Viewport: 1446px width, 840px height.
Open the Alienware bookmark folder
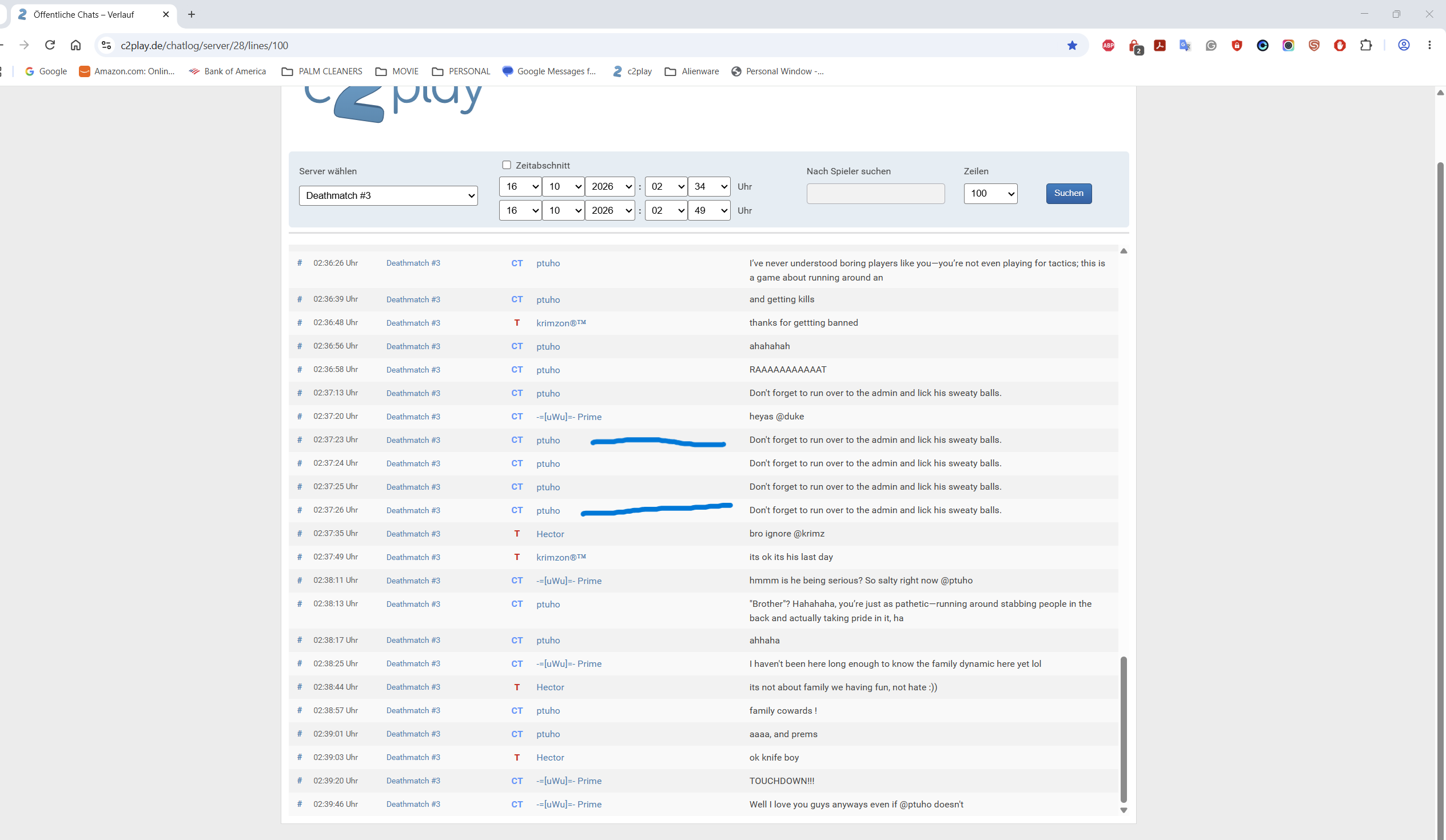coord(692,71)
